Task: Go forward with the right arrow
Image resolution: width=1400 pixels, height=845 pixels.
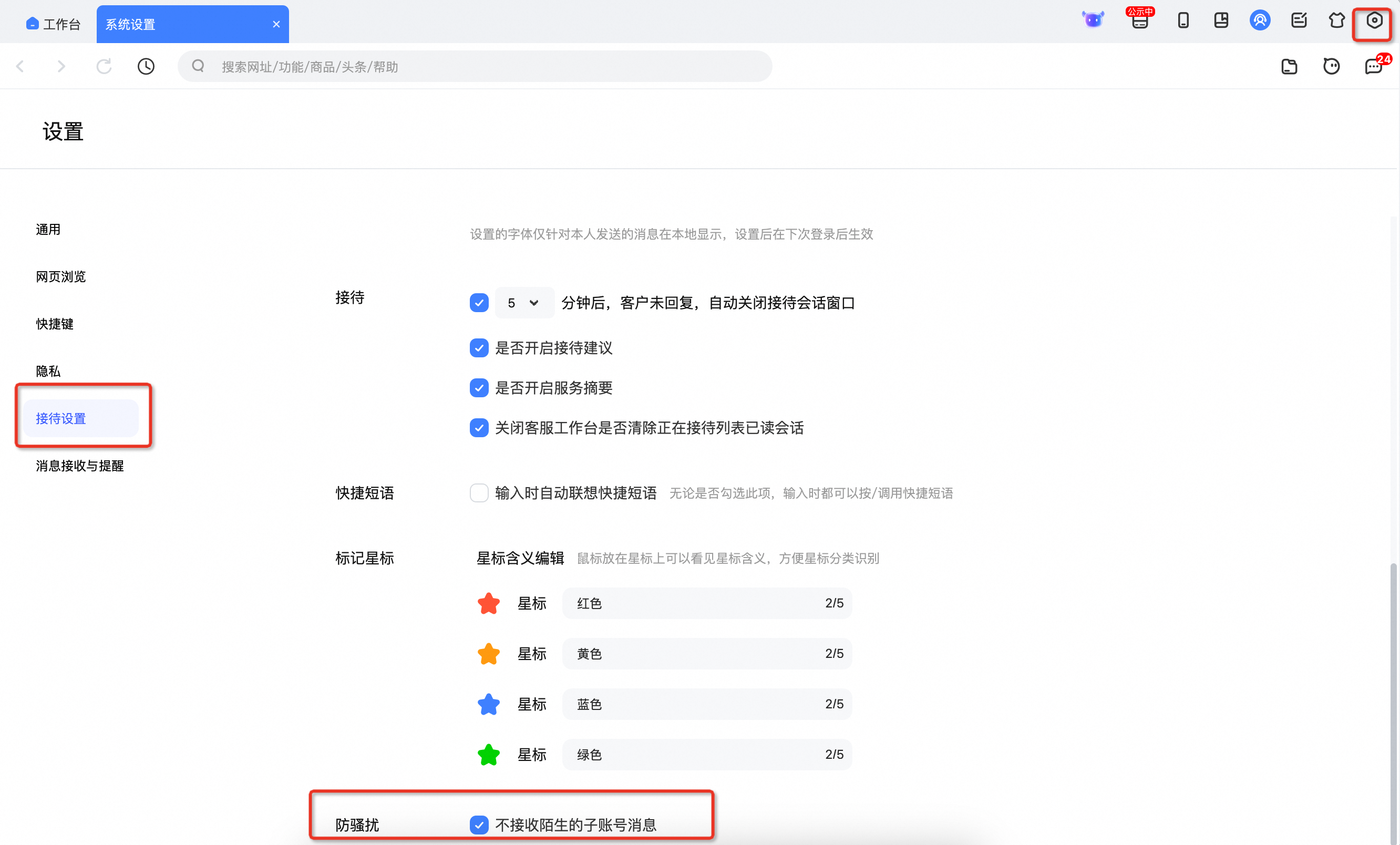Action: 61,67
